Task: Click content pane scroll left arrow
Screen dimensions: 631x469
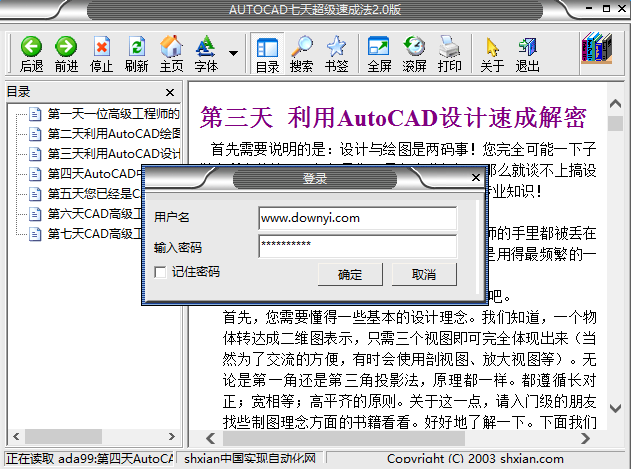Action: (210, 438)
